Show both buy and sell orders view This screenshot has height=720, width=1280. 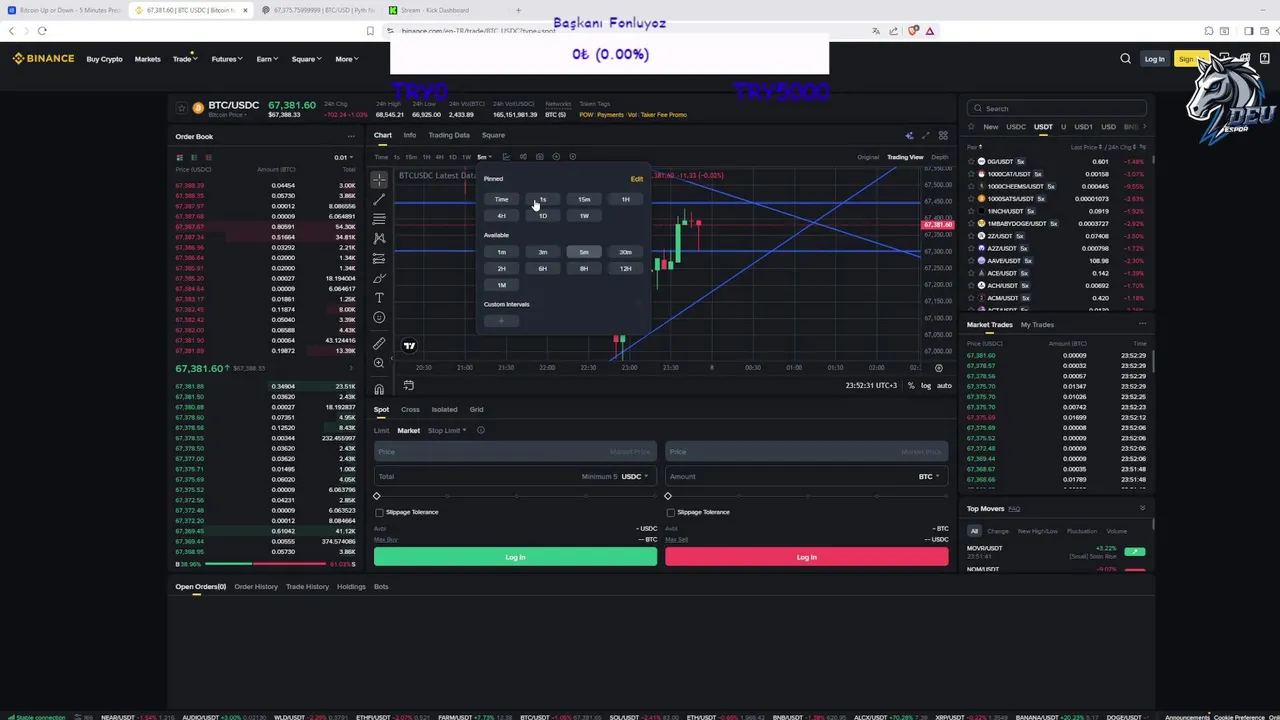(180, 157)
